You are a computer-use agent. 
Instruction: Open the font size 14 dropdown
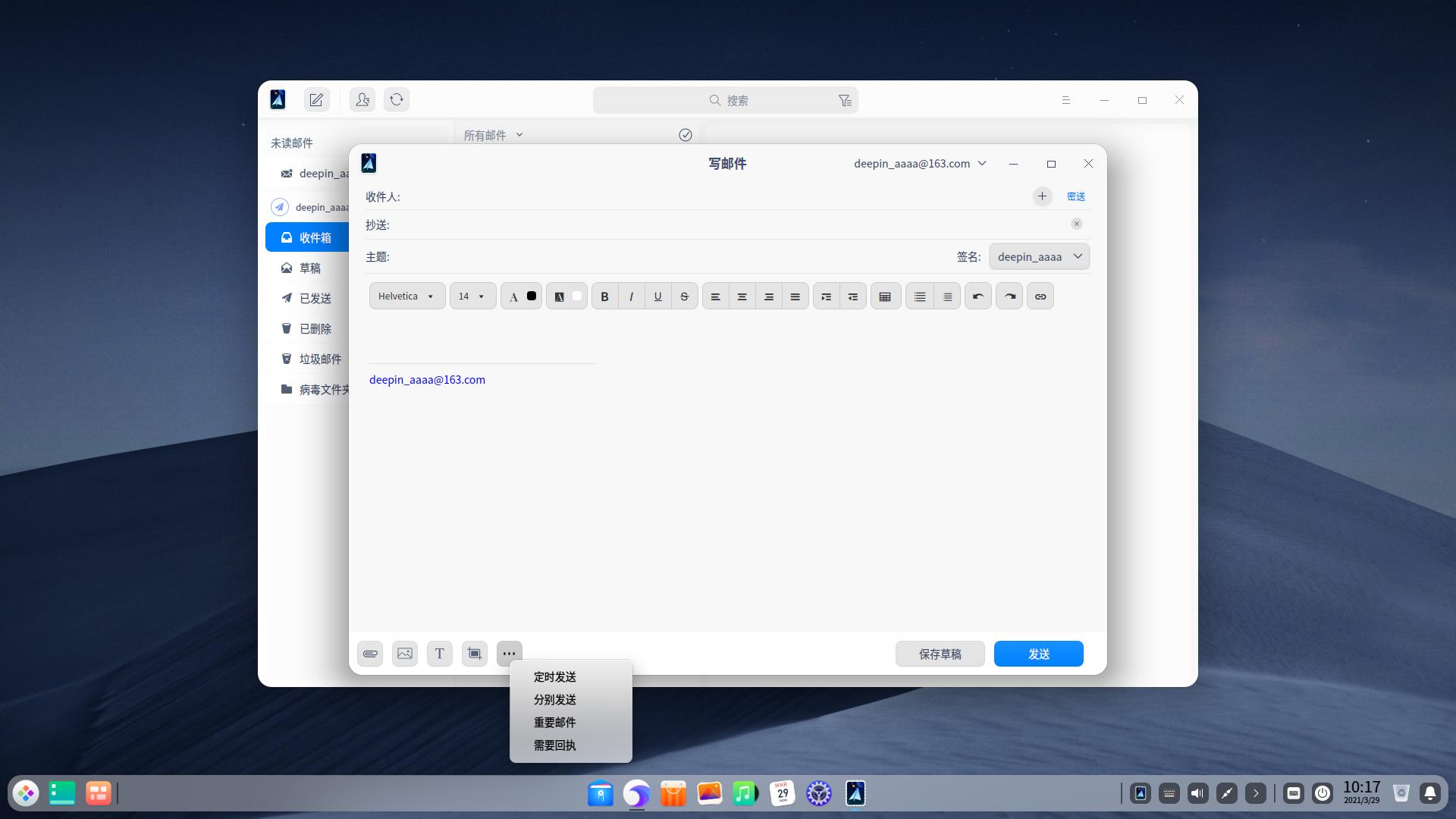pyautogui.click(x=472, y=296)
